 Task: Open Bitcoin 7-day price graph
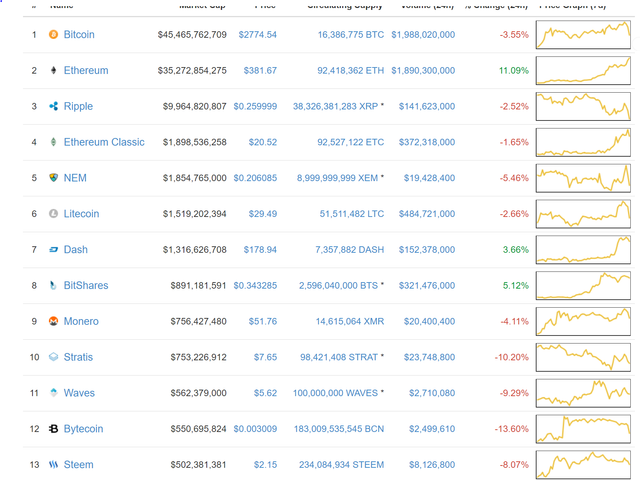tap(583, 35)
